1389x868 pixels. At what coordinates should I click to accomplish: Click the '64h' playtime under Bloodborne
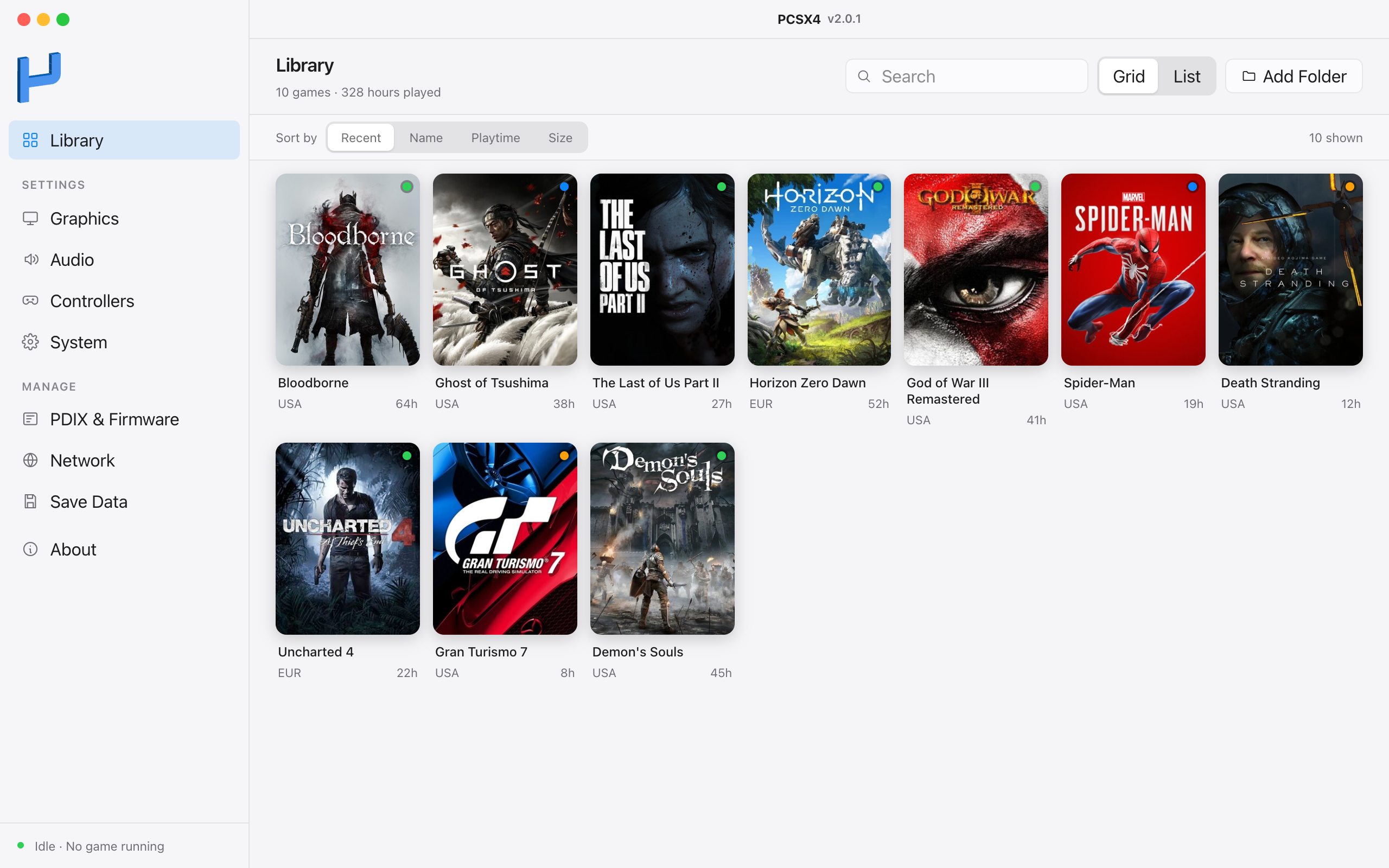pos(406,404)
